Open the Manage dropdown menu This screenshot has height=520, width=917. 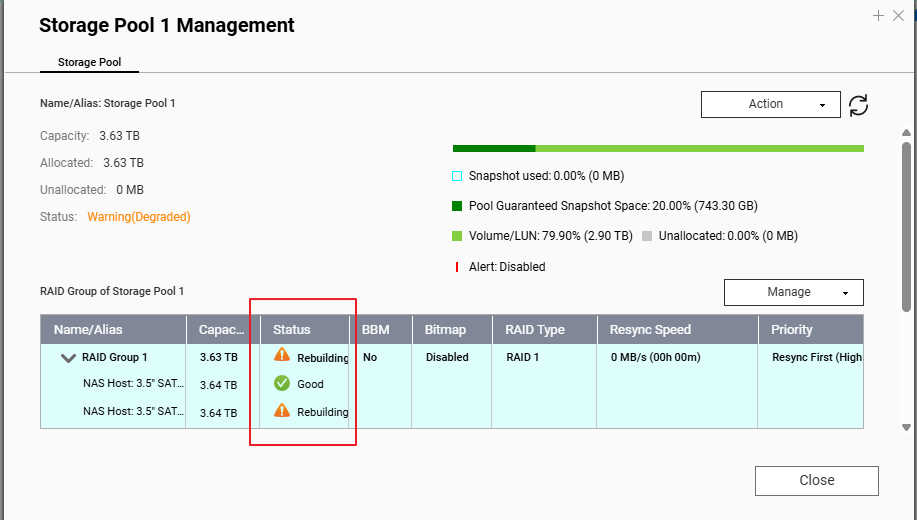pos(794,292)
